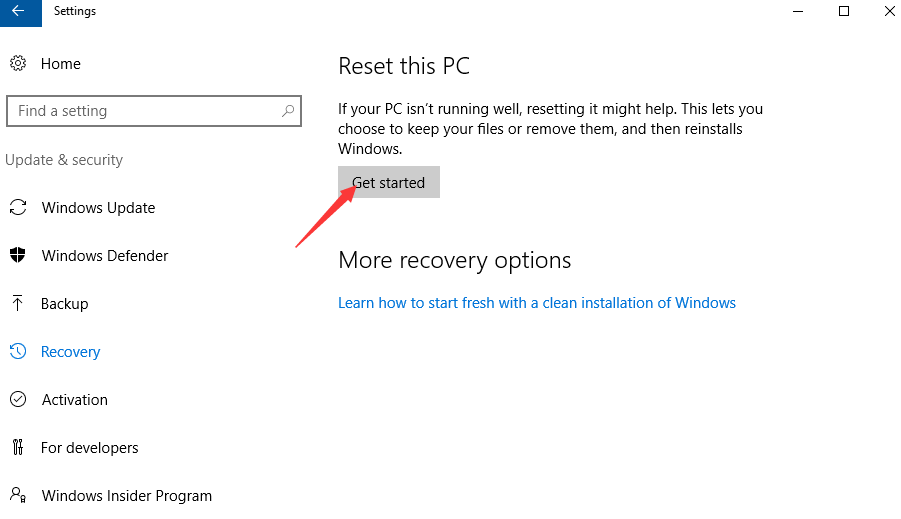The width and height of the screenshot is (901, 519).
Task: Click the search magnifier icon
Action: (x=288, y=110)
